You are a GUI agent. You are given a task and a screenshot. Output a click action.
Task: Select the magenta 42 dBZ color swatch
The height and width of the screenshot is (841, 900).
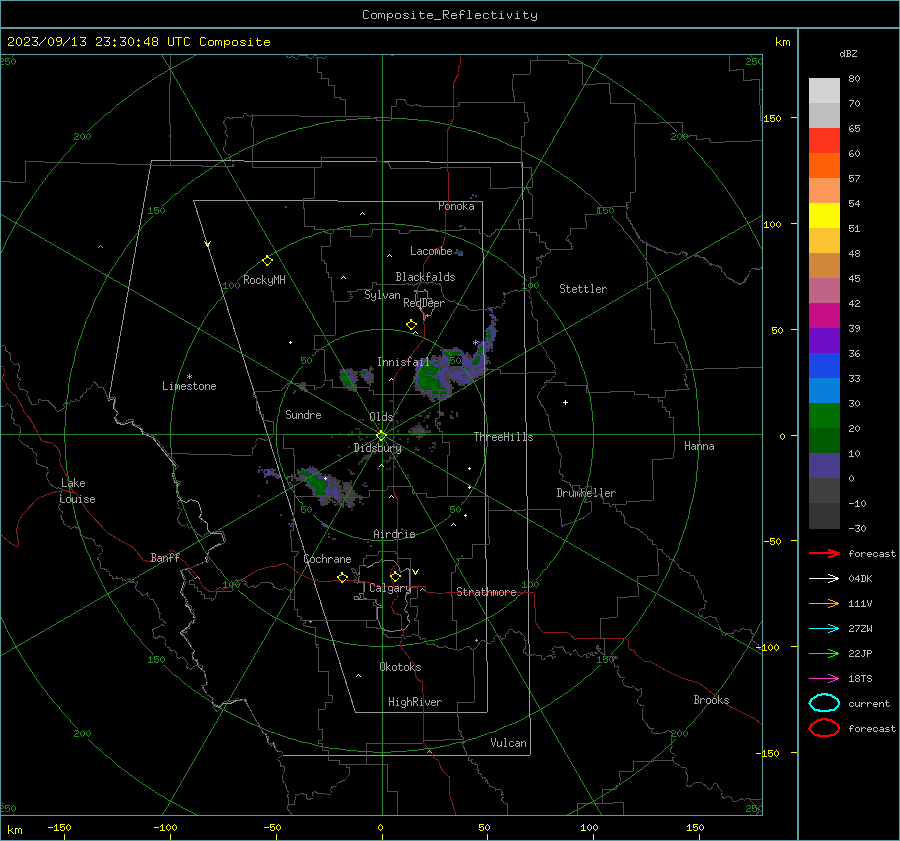click(824, 315)
